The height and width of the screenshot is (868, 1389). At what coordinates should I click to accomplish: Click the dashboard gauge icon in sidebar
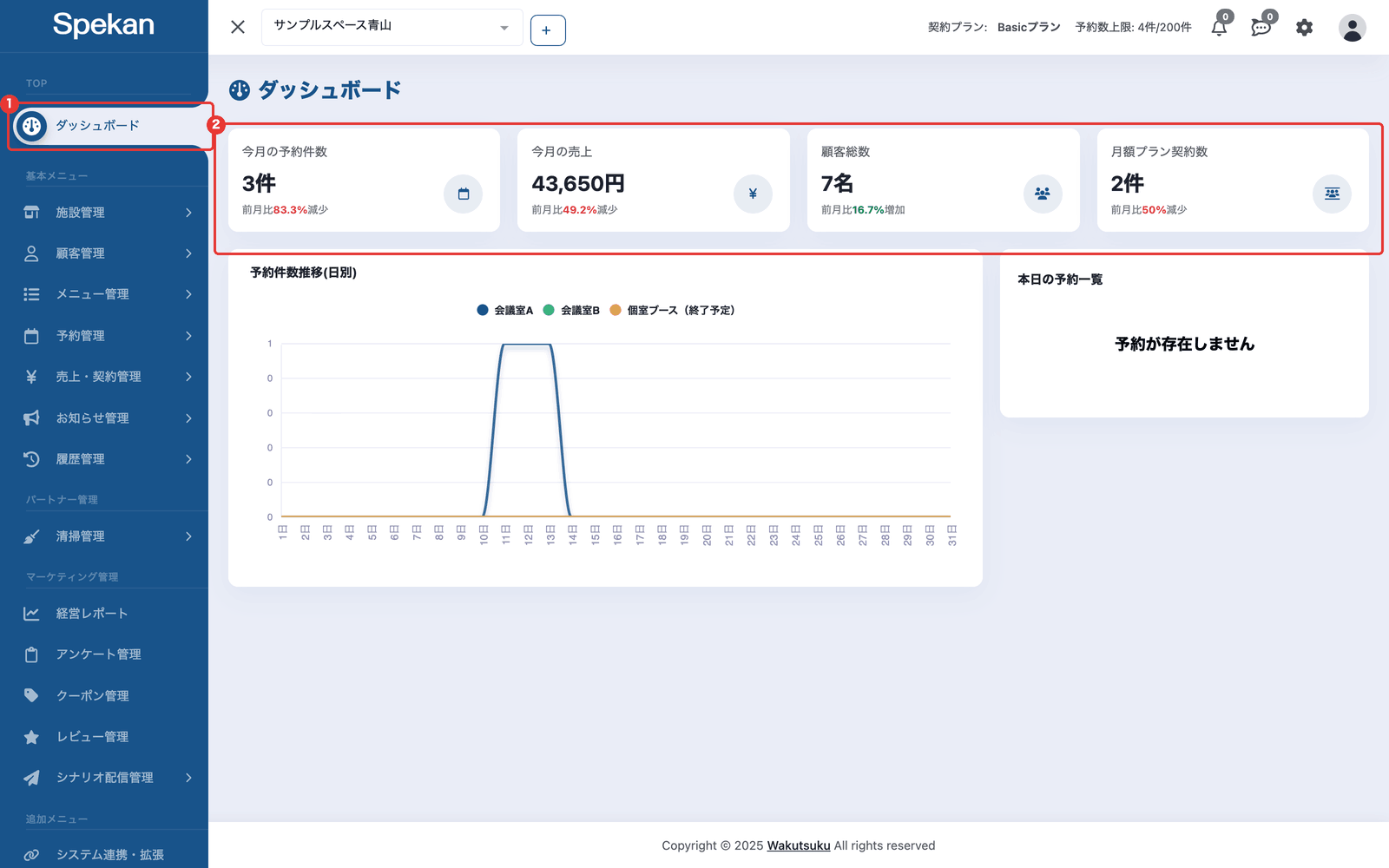pyautogui.click(x=31, y=126)
